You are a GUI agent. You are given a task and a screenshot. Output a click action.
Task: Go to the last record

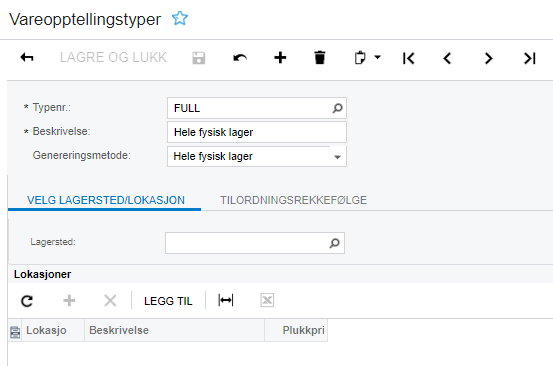(x=530, y=58)
